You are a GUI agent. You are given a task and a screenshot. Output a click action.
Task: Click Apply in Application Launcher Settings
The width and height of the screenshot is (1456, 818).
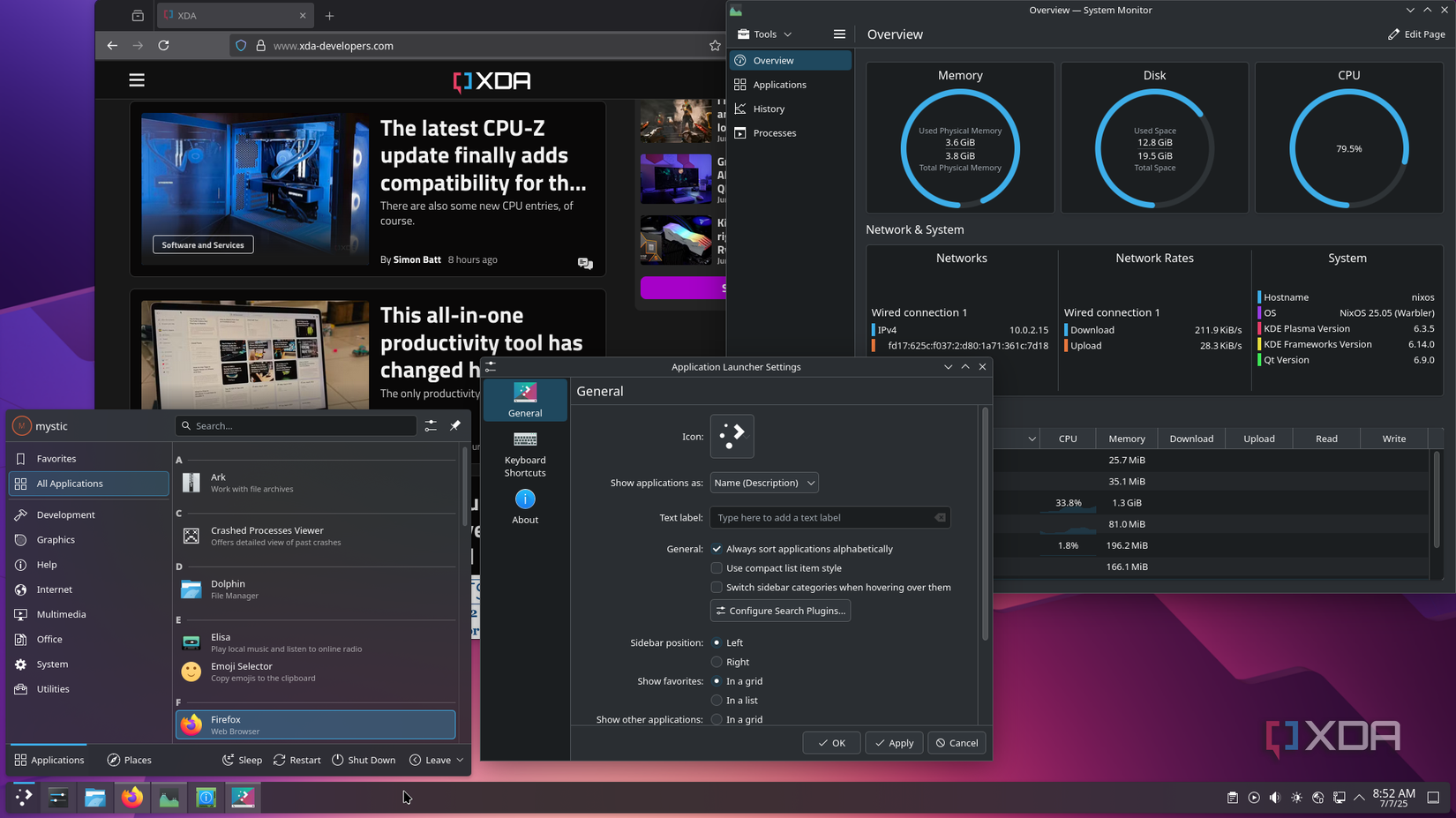[893, 742]
